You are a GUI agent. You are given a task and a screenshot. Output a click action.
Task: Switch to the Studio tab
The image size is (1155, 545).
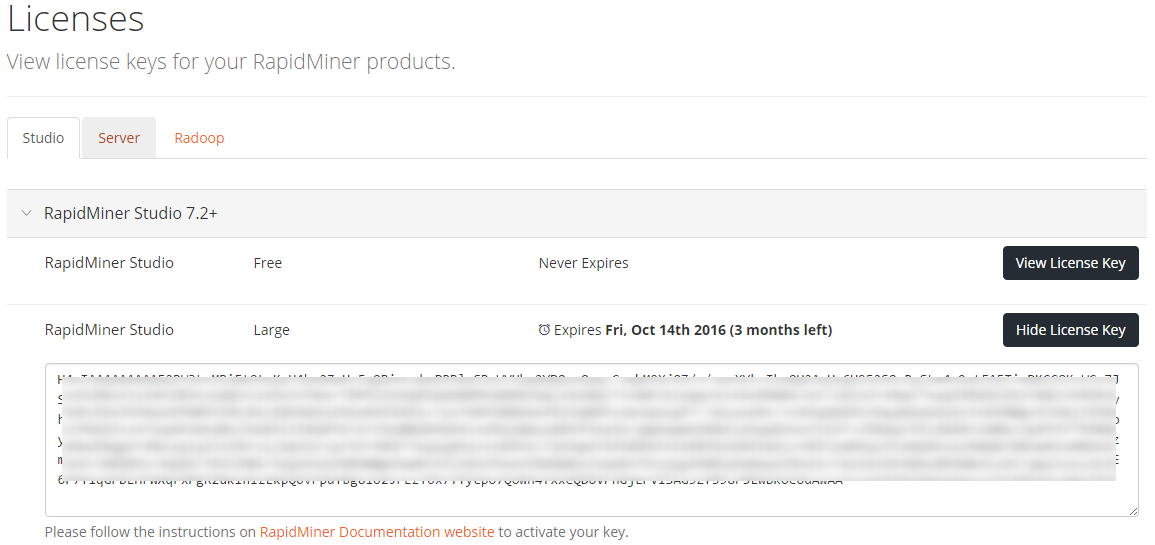[x=43, y=138]
